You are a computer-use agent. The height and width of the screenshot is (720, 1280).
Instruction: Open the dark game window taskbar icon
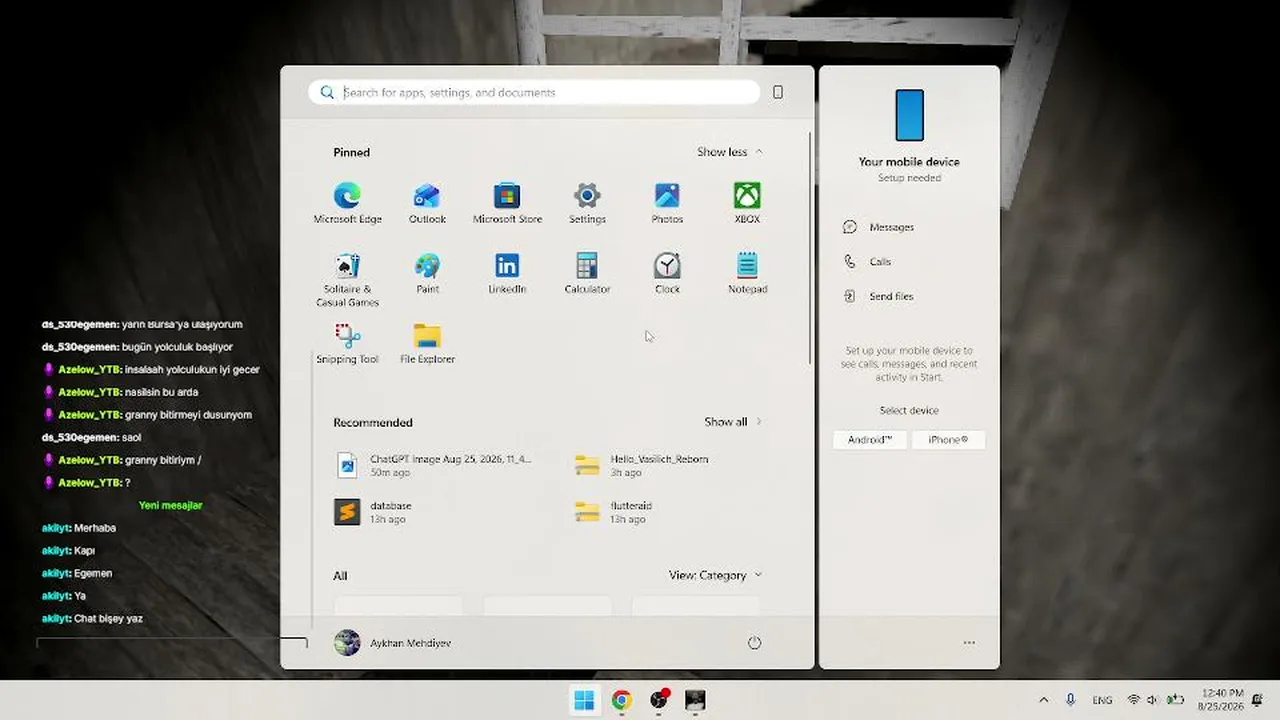pos(695,700)
